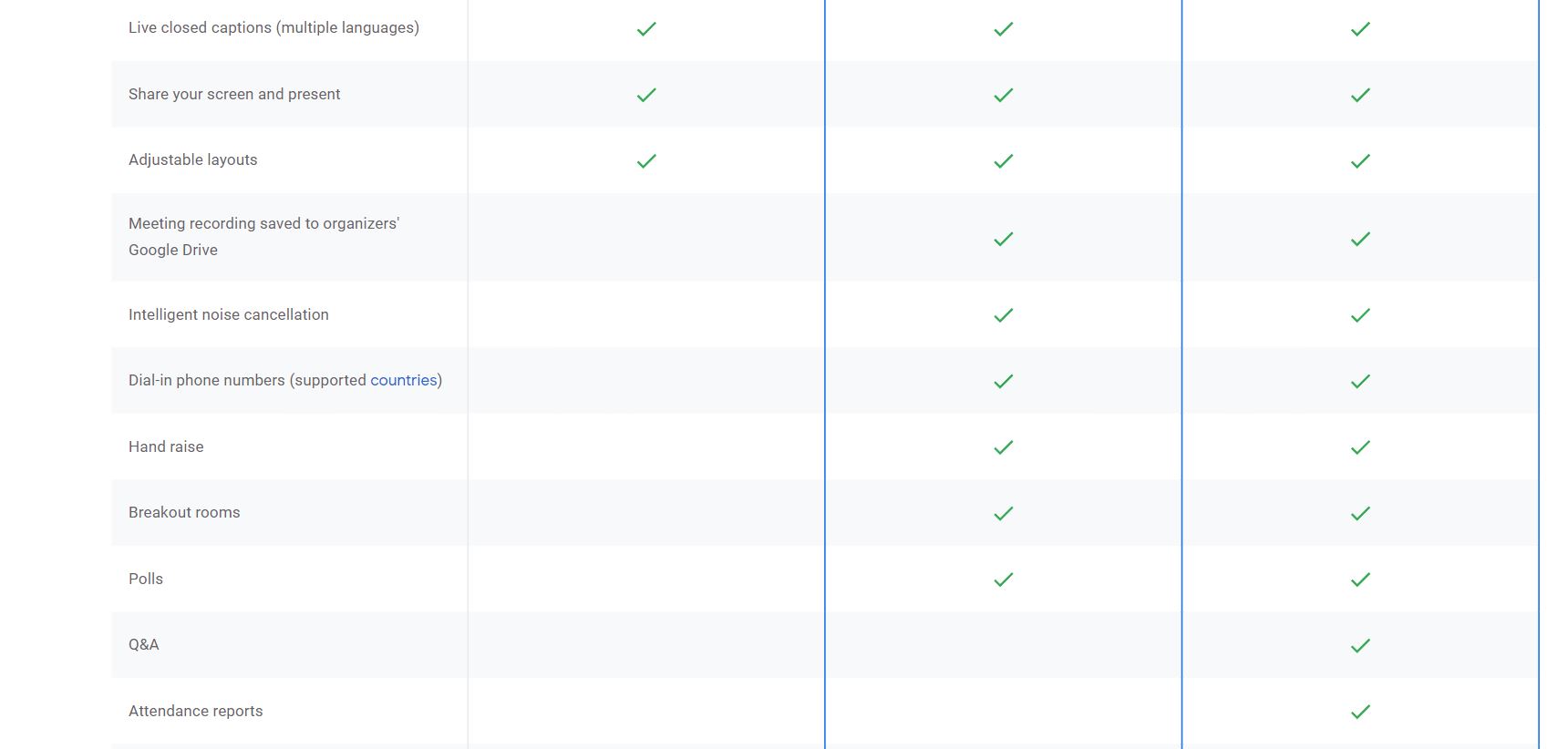Click last column checkmark for Intelligent noise cancellation

point(1360,315)
